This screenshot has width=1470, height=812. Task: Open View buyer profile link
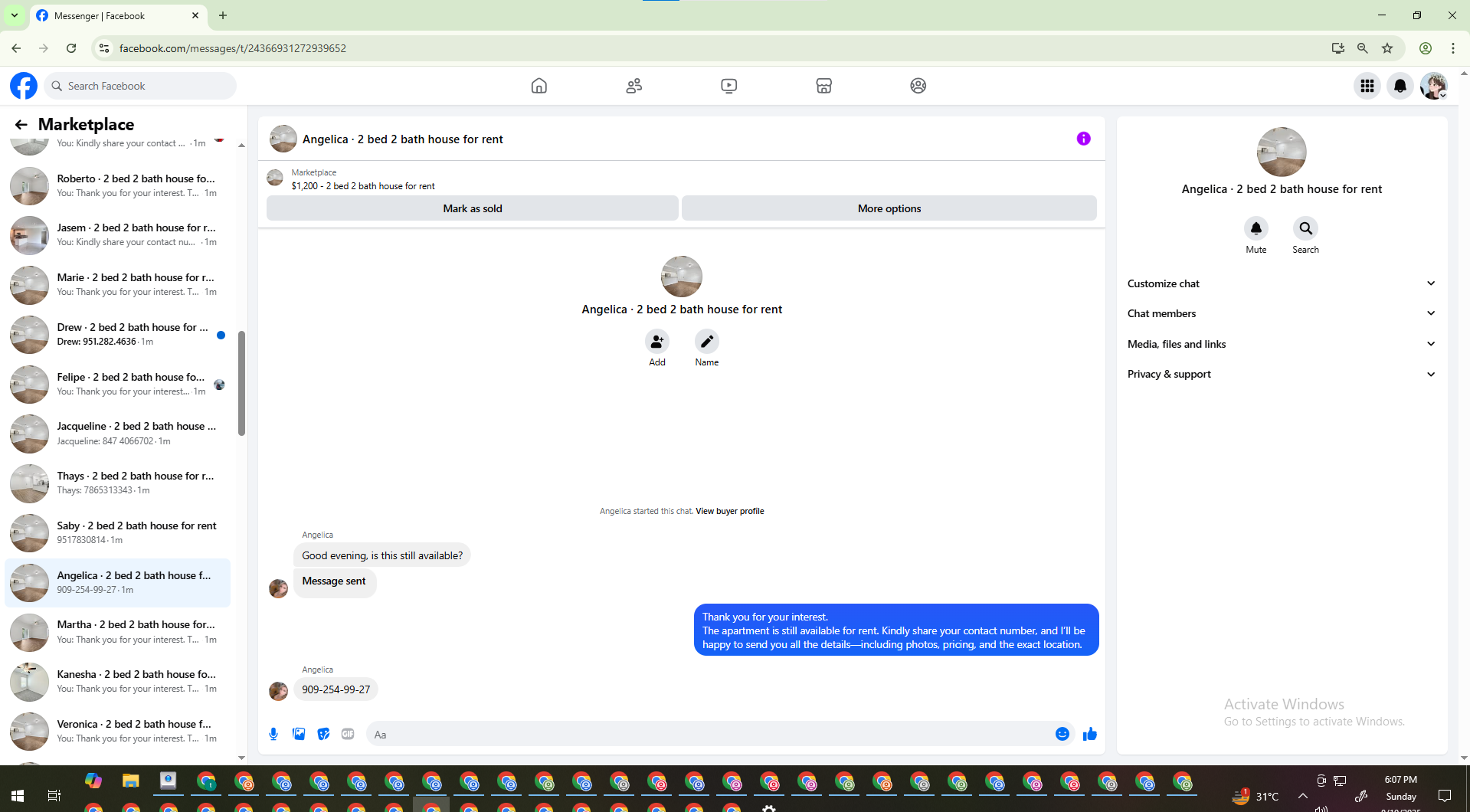click(x=729, y=511)
